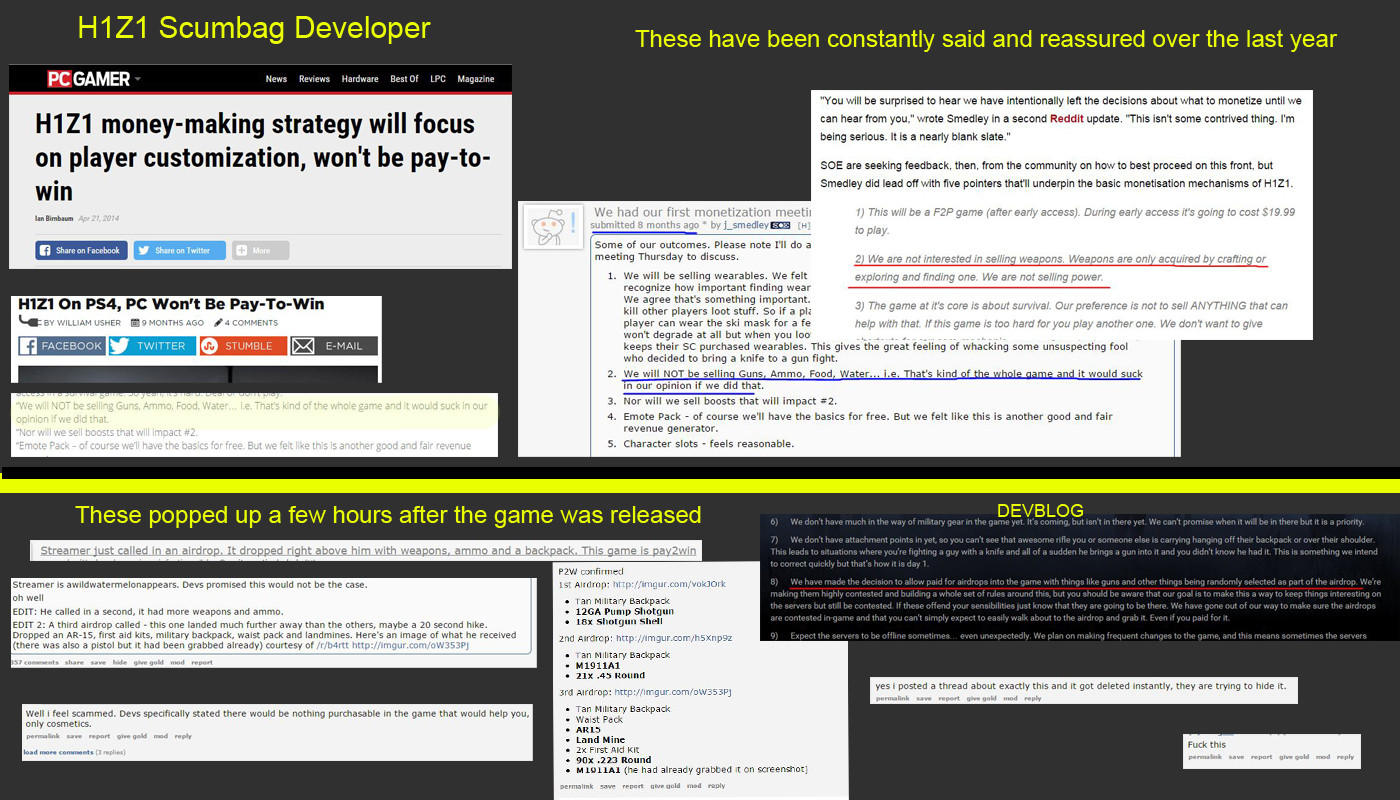This screenshot has width=1400, height=800.
Task: Click the 'M1911A1' item under 2nd Airdrop
Action: pos(598,665)
